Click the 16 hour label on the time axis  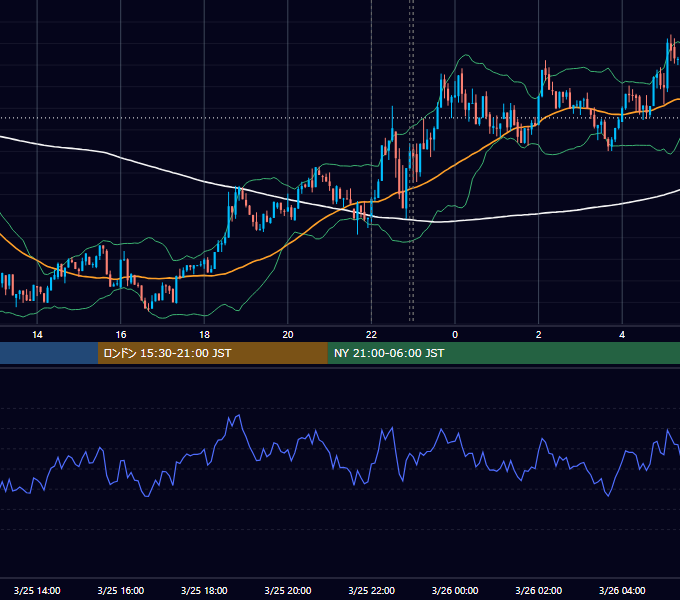pos(121,335)
